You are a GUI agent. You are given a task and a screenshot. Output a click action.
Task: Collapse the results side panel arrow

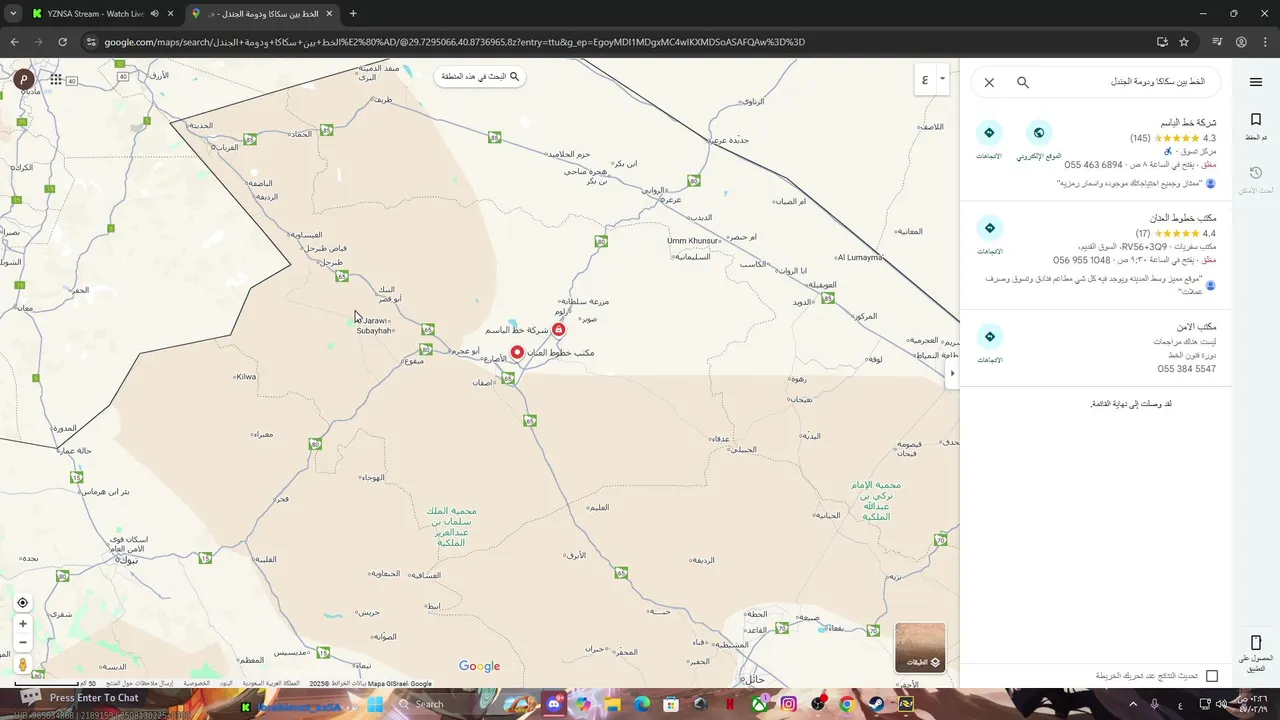pos(952,373)
